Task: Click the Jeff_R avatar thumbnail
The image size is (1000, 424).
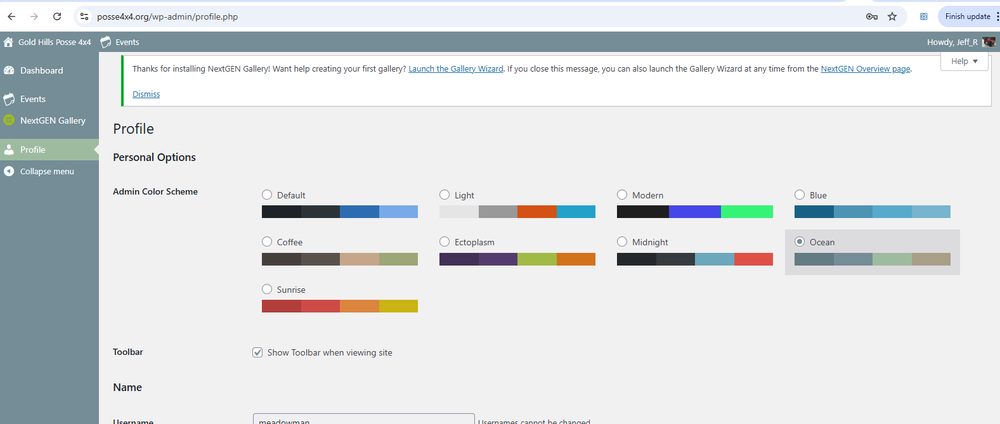Action: pyautogui.click(x=989, y=42)
